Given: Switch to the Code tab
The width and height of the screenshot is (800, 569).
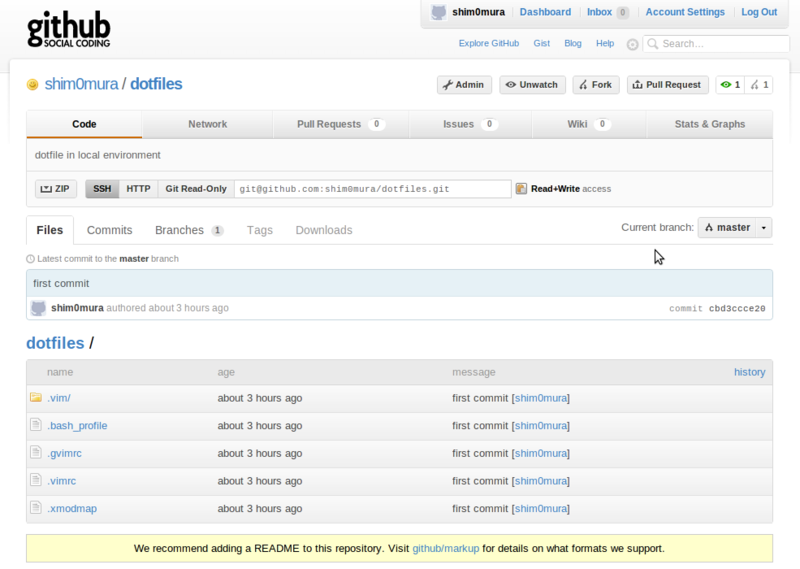Looking at the screenshot, I should pyautogui.click(x=84, y=124).
